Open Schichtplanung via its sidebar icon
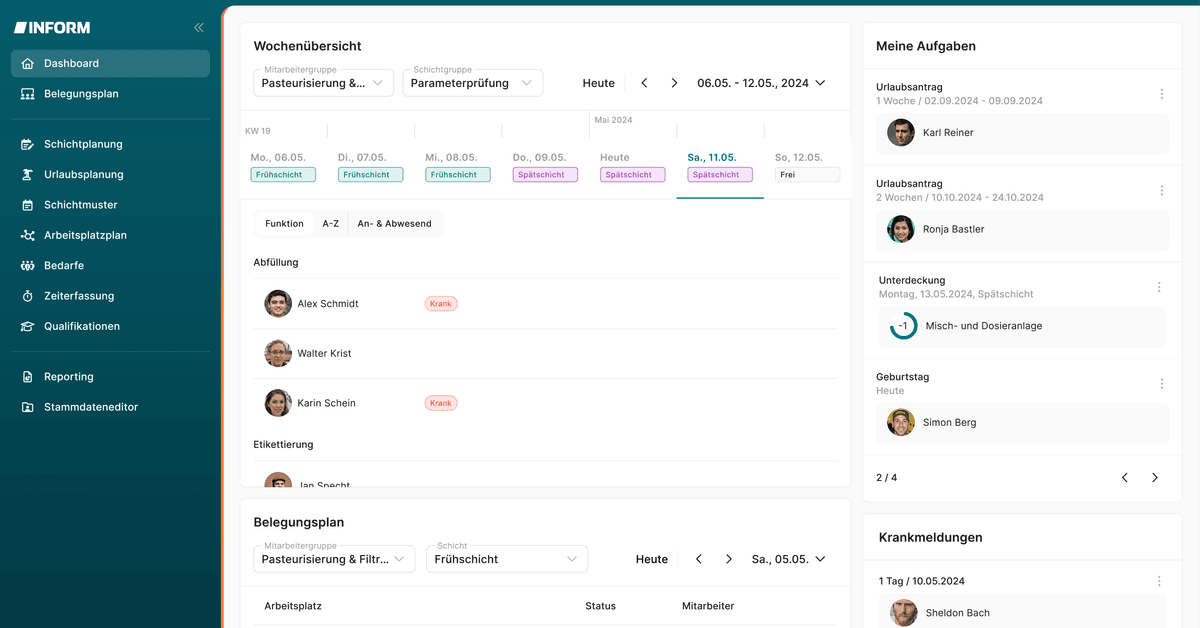Screen dimensions: 1200x628 (x=27, y=144)
